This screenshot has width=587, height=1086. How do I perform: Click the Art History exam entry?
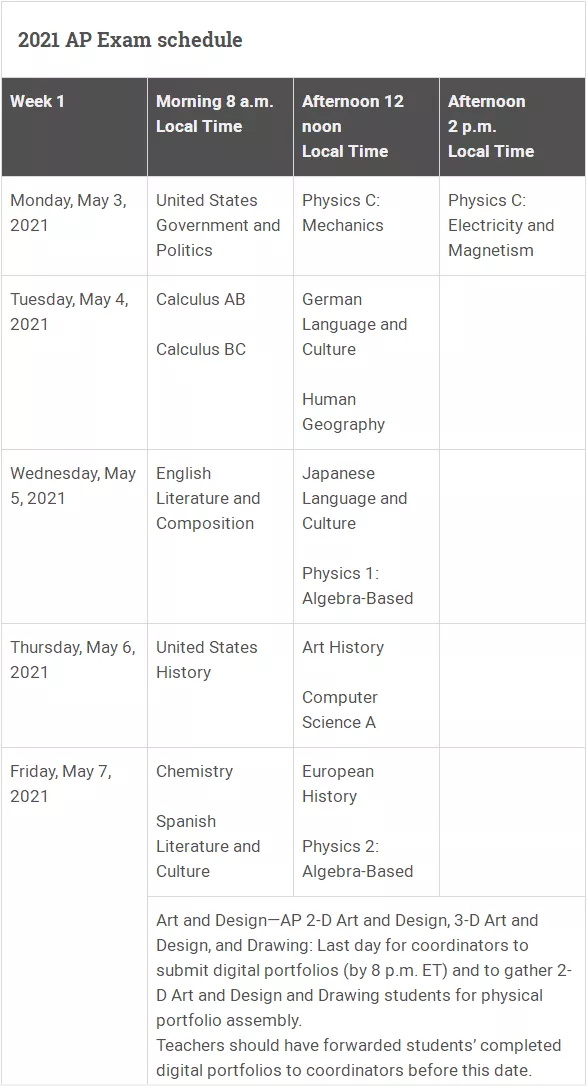point(343,647)
